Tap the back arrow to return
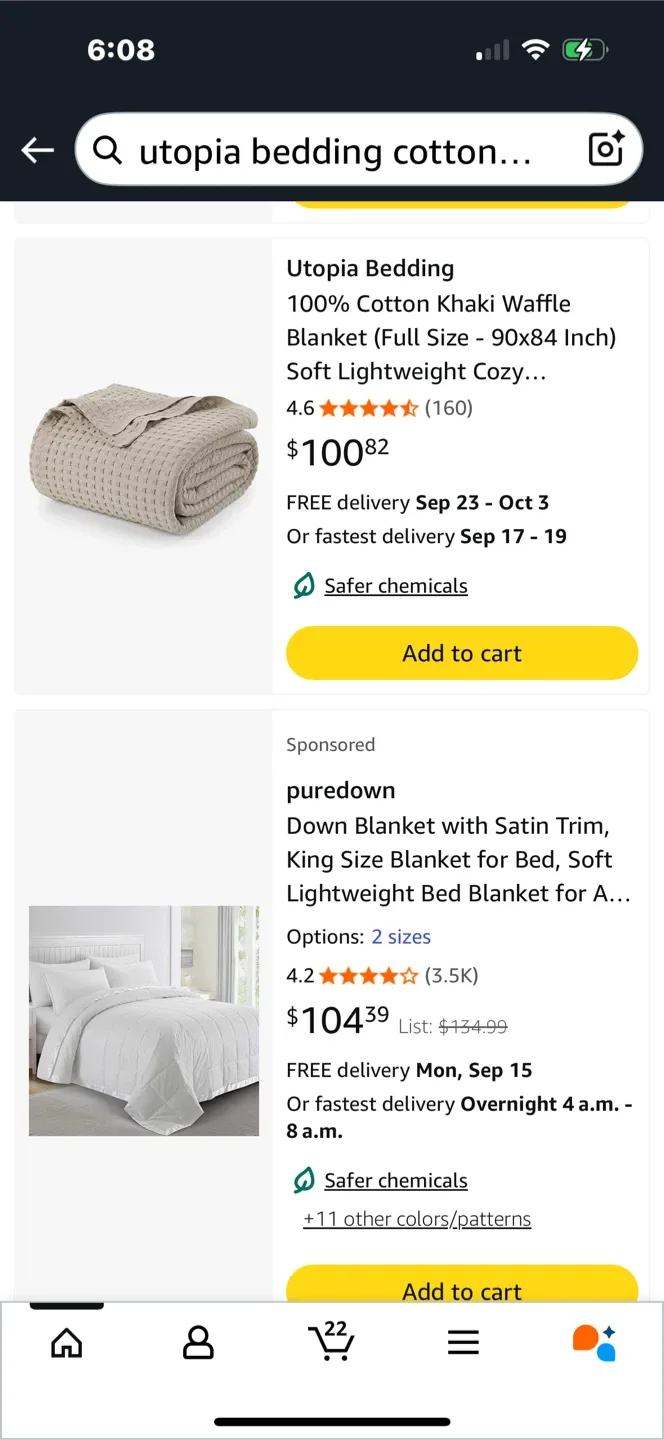The width and height of the screenshot is (664, 1440). pos(37,150)
